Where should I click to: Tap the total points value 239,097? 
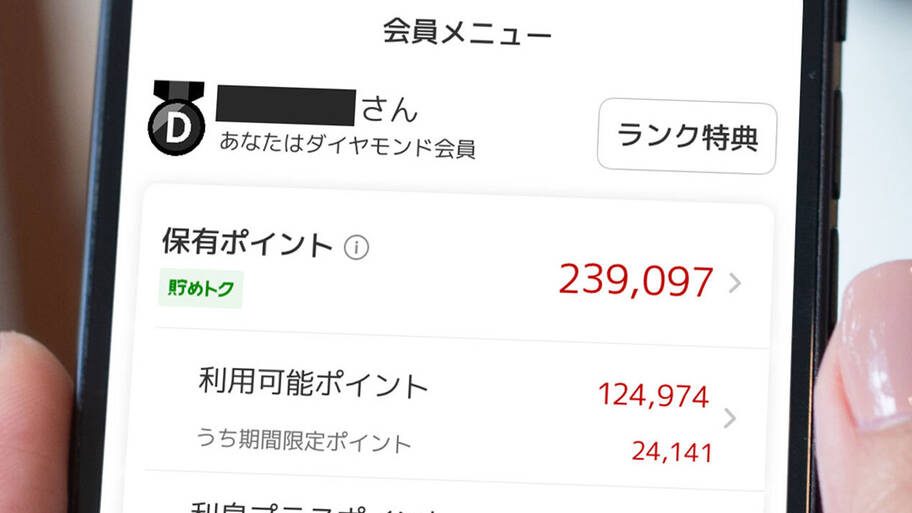pyautogui.click(x=635, y=280)
